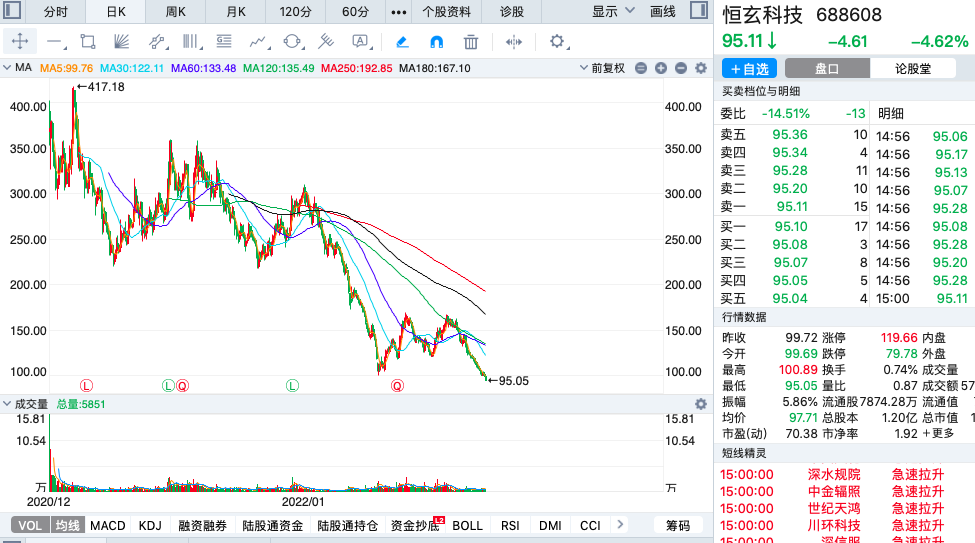Click the horizontal stretch measure icon
975x543 pixels.
[514, 42]
